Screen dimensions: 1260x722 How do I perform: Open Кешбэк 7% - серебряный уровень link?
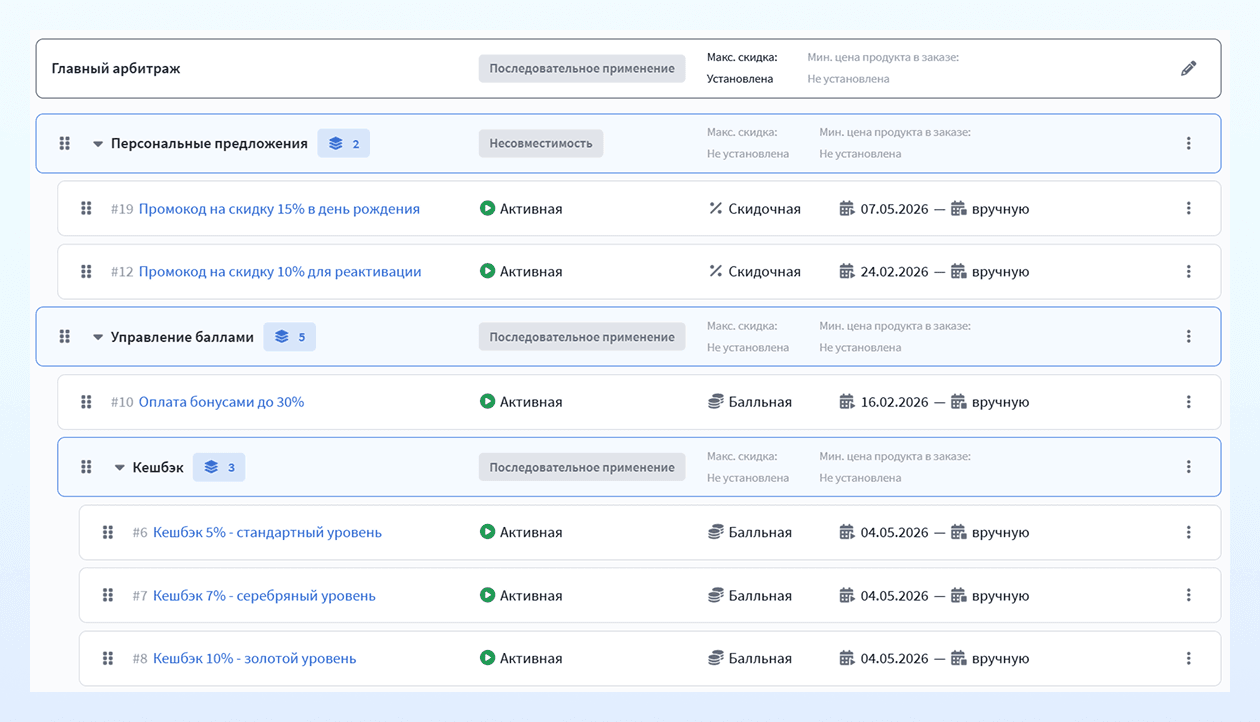[x=264, y=595]
